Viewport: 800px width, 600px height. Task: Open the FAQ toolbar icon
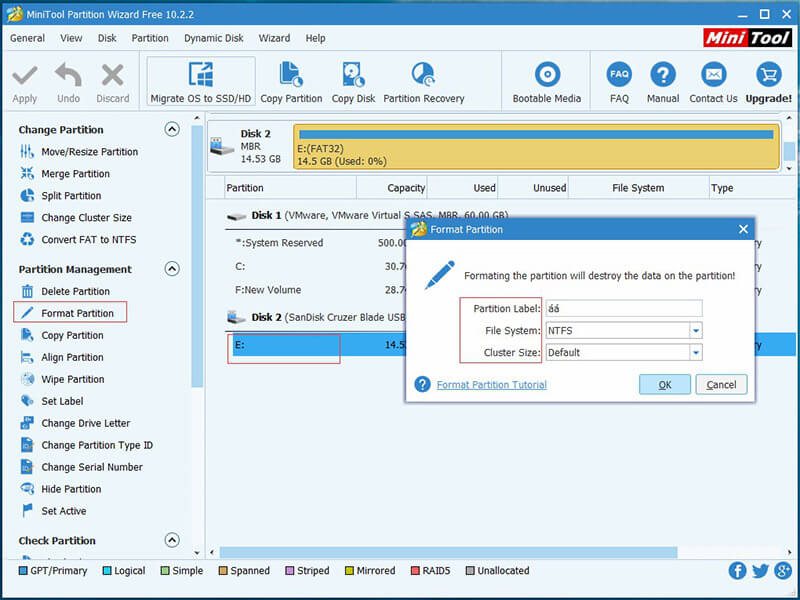click(x=619, y=74)
